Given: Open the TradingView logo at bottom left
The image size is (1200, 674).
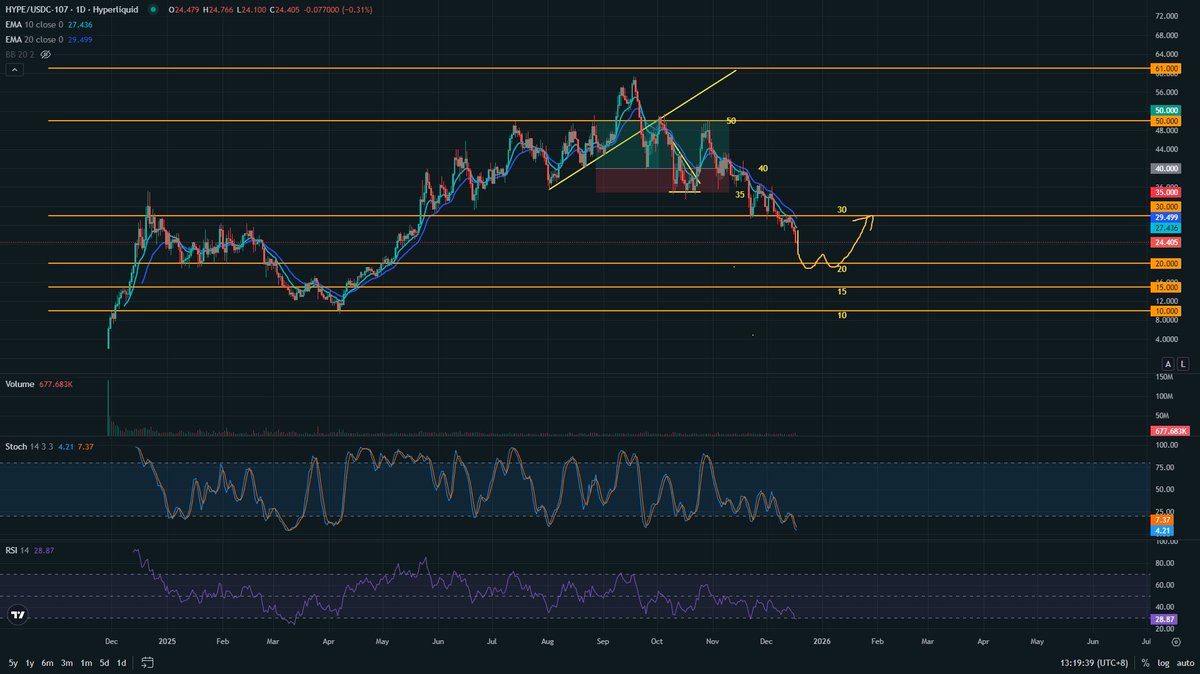Looking at the screenshot, I should (x=16, y=616).
